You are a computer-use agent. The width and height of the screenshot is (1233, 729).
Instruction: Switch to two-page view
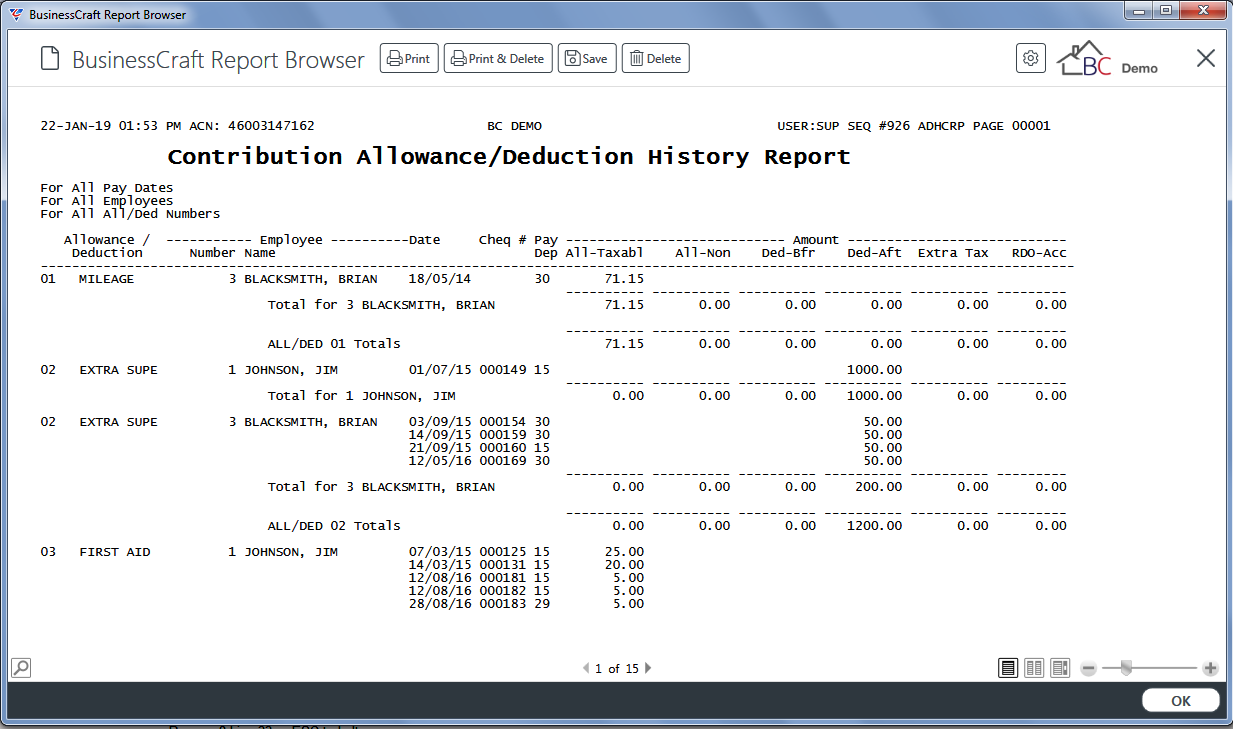pyautogui.click(x=1035, y=667)
